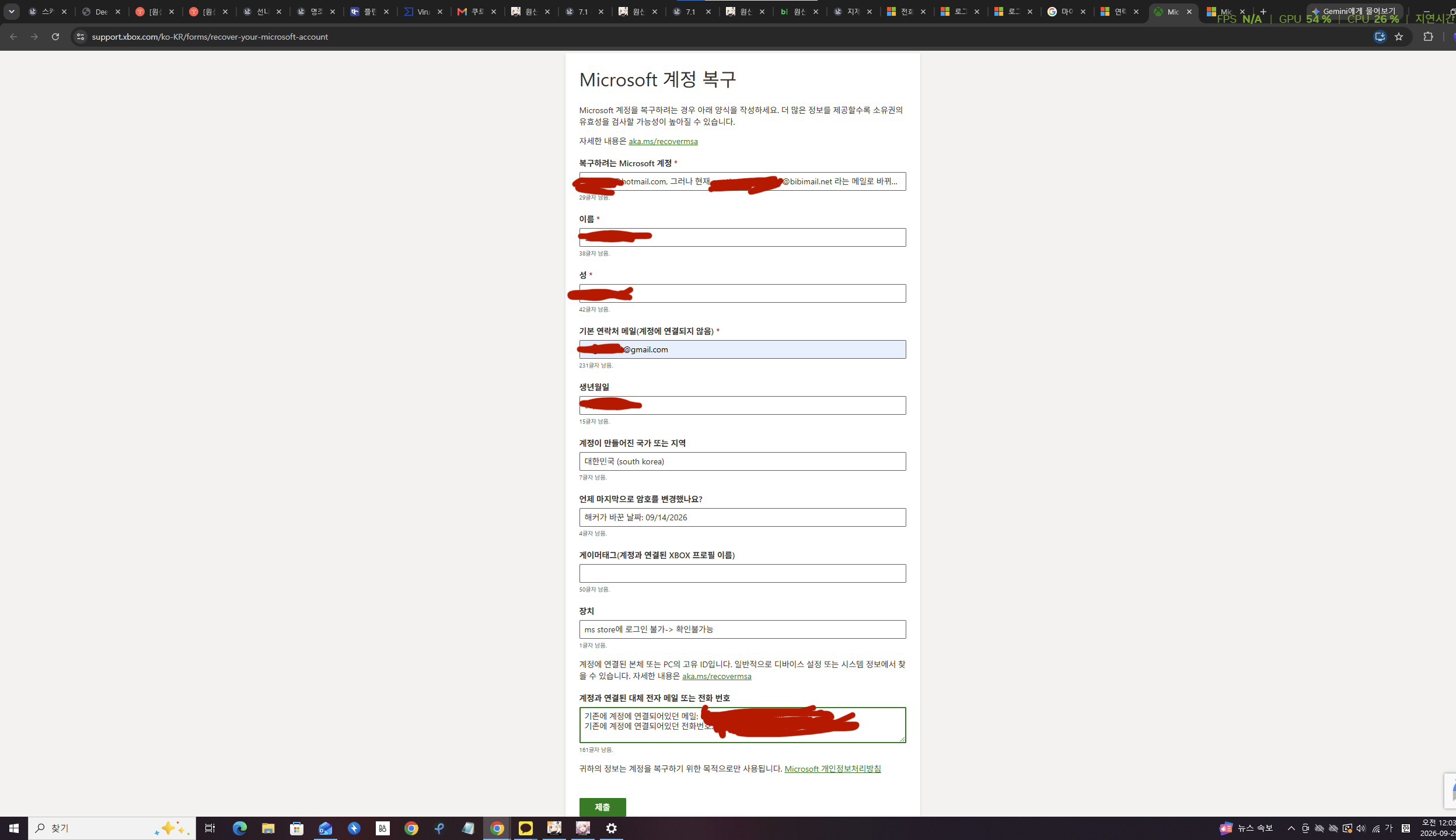The width and height of the screenshot is (1456, 840).
Task: Close the active Xbox Mic tab
Action: click(1189, 12)
